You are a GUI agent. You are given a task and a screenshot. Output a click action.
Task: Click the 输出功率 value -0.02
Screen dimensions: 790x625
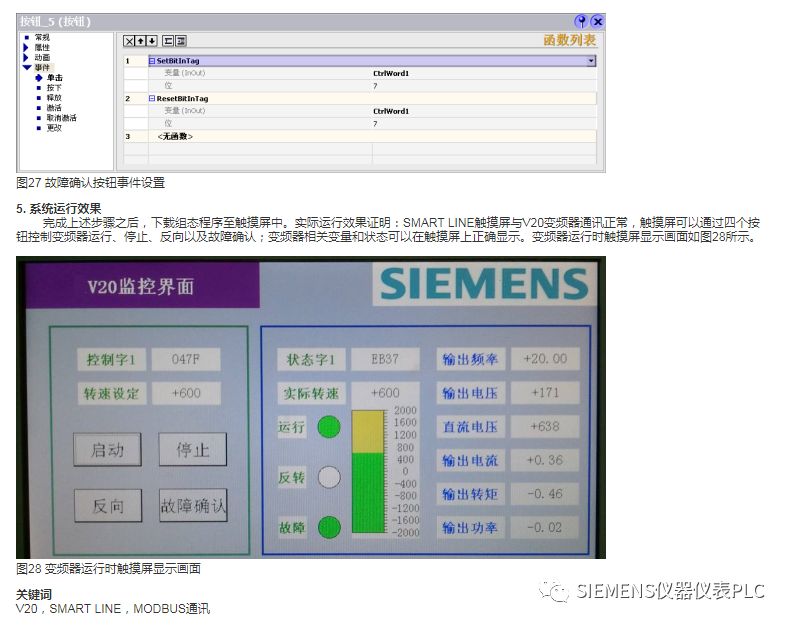pyautogui.click(x=545, y=527)
